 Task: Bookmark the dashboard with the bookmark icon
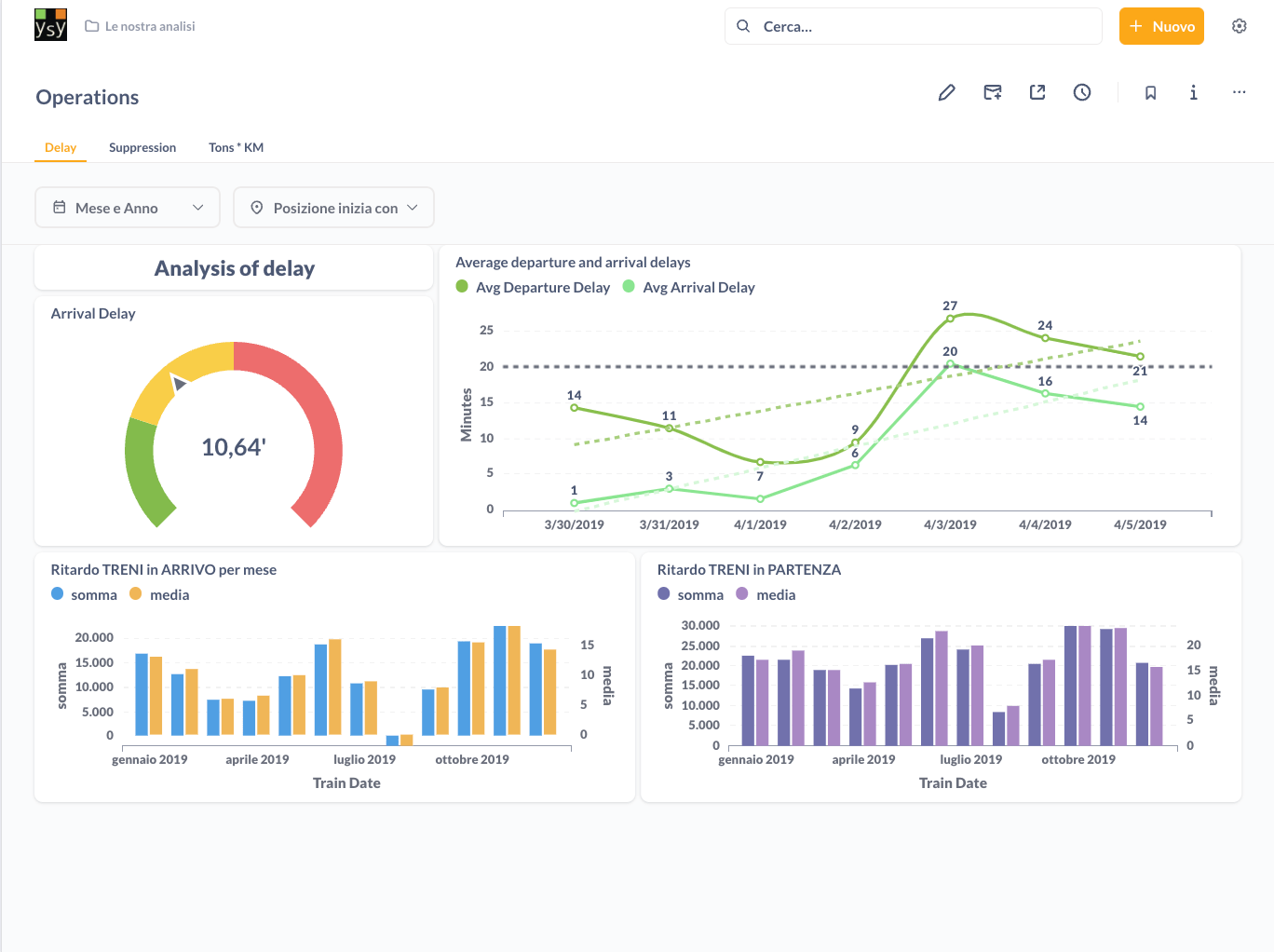(1150, 92)
